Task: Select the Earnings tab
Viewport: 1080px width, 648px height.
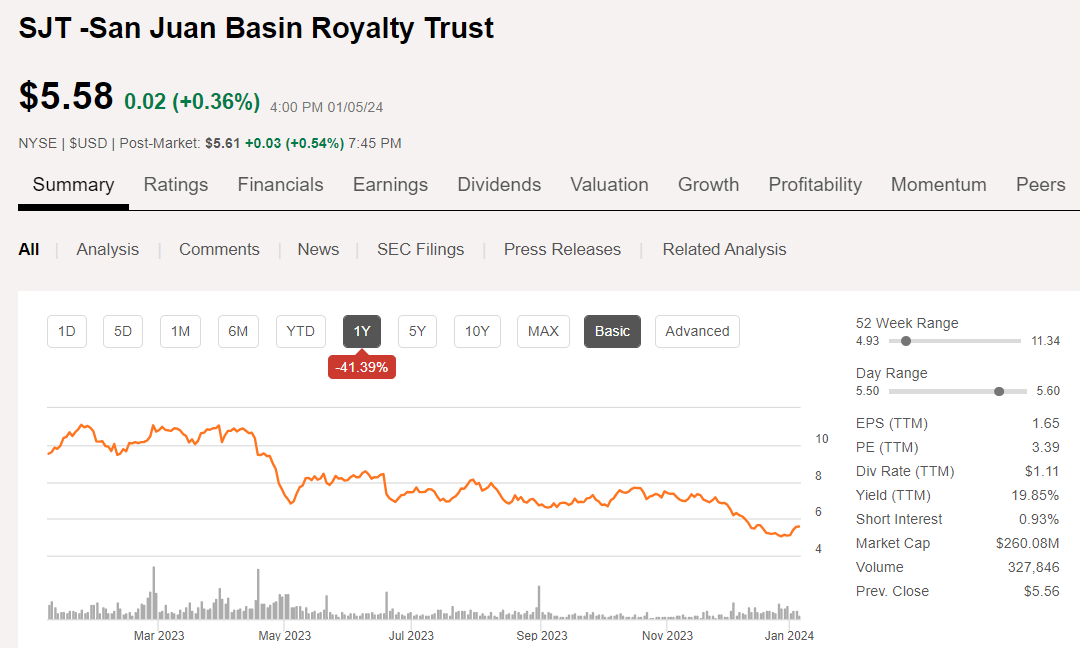Action: (390, 184)
